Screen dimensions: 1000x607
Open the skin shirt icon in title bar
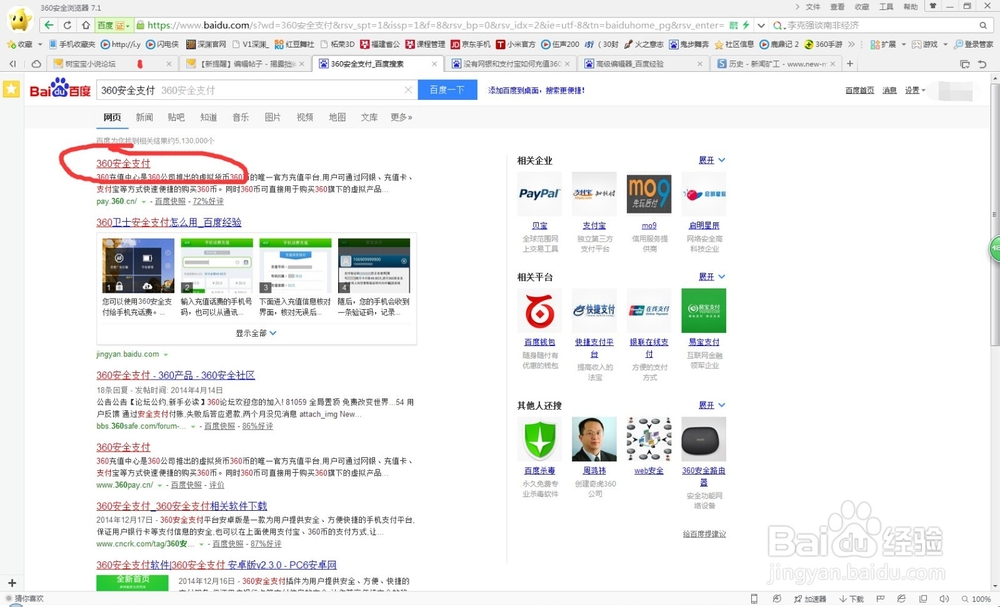click(x=932, y=6)
